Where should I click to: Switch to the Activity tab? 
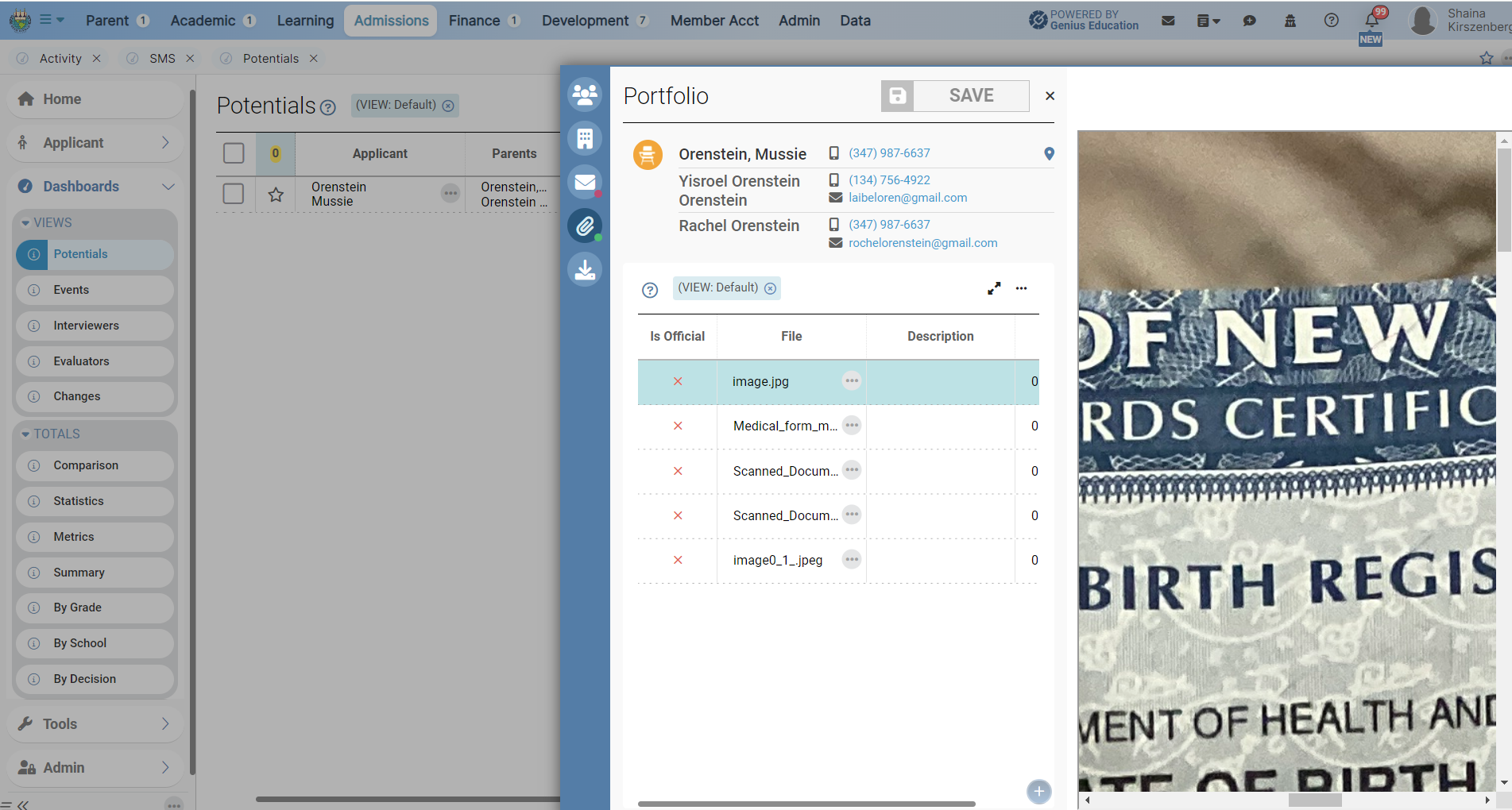click(x=60, y=59)
